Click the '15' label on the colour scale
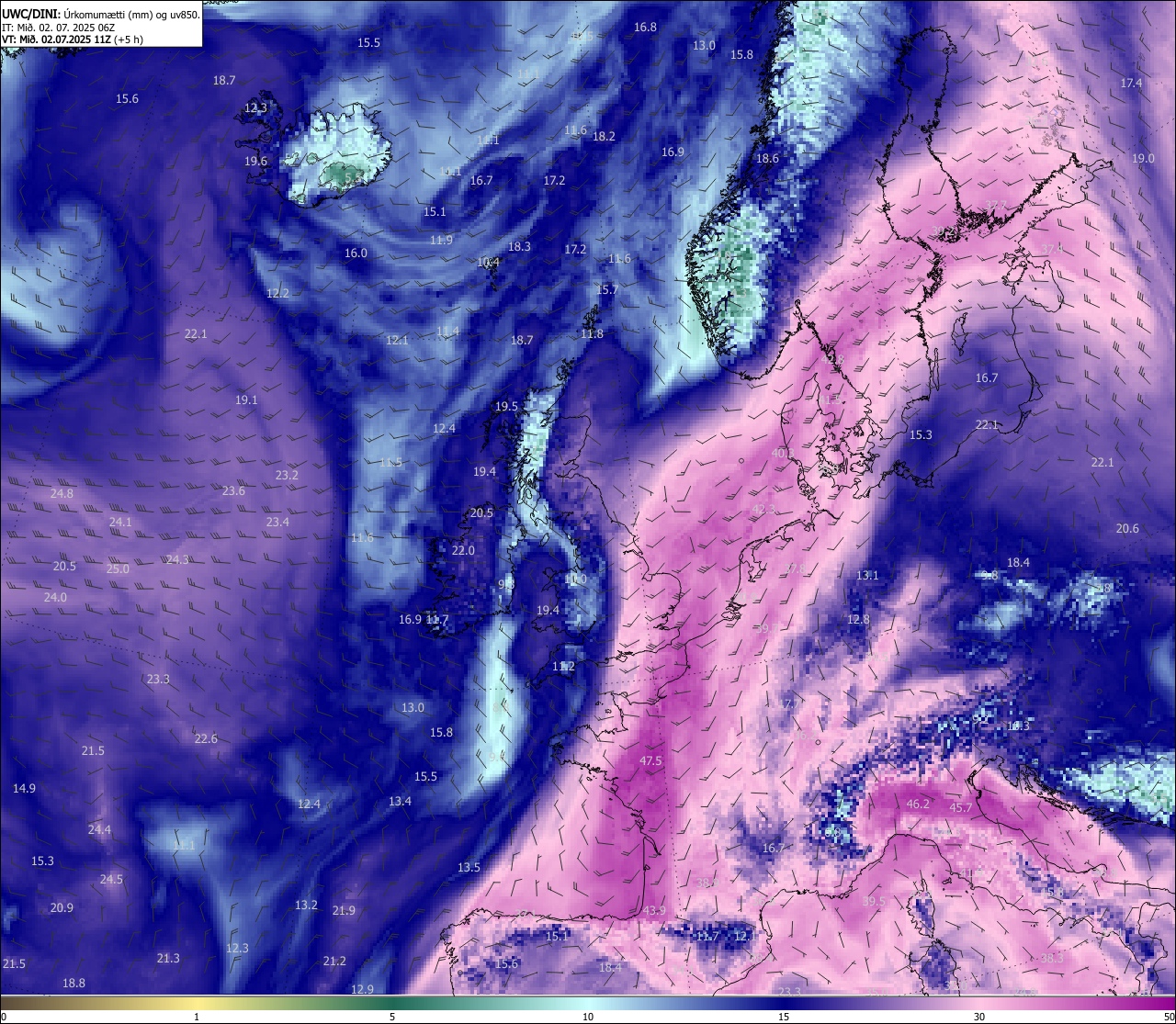The image size is (1176, 1024). pos(784,1017)
